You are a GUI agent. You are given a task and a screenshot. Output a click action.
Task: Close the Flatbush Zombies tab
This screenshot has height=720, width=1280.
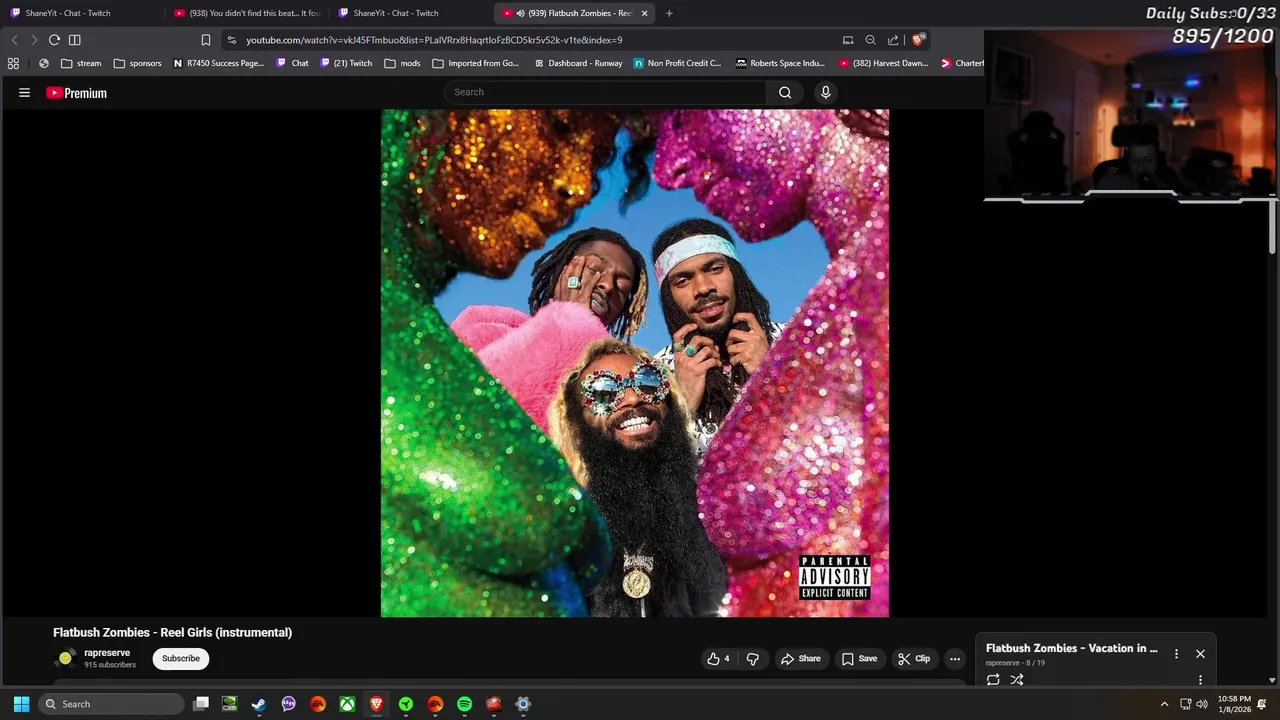point(644,13)
